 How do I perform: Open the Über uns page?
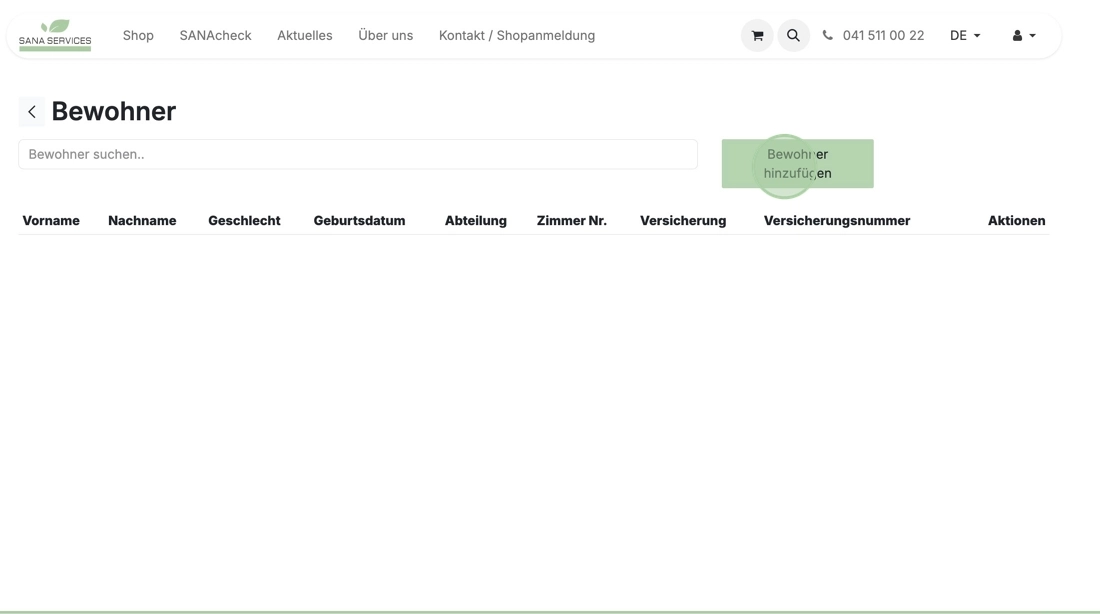386,36
